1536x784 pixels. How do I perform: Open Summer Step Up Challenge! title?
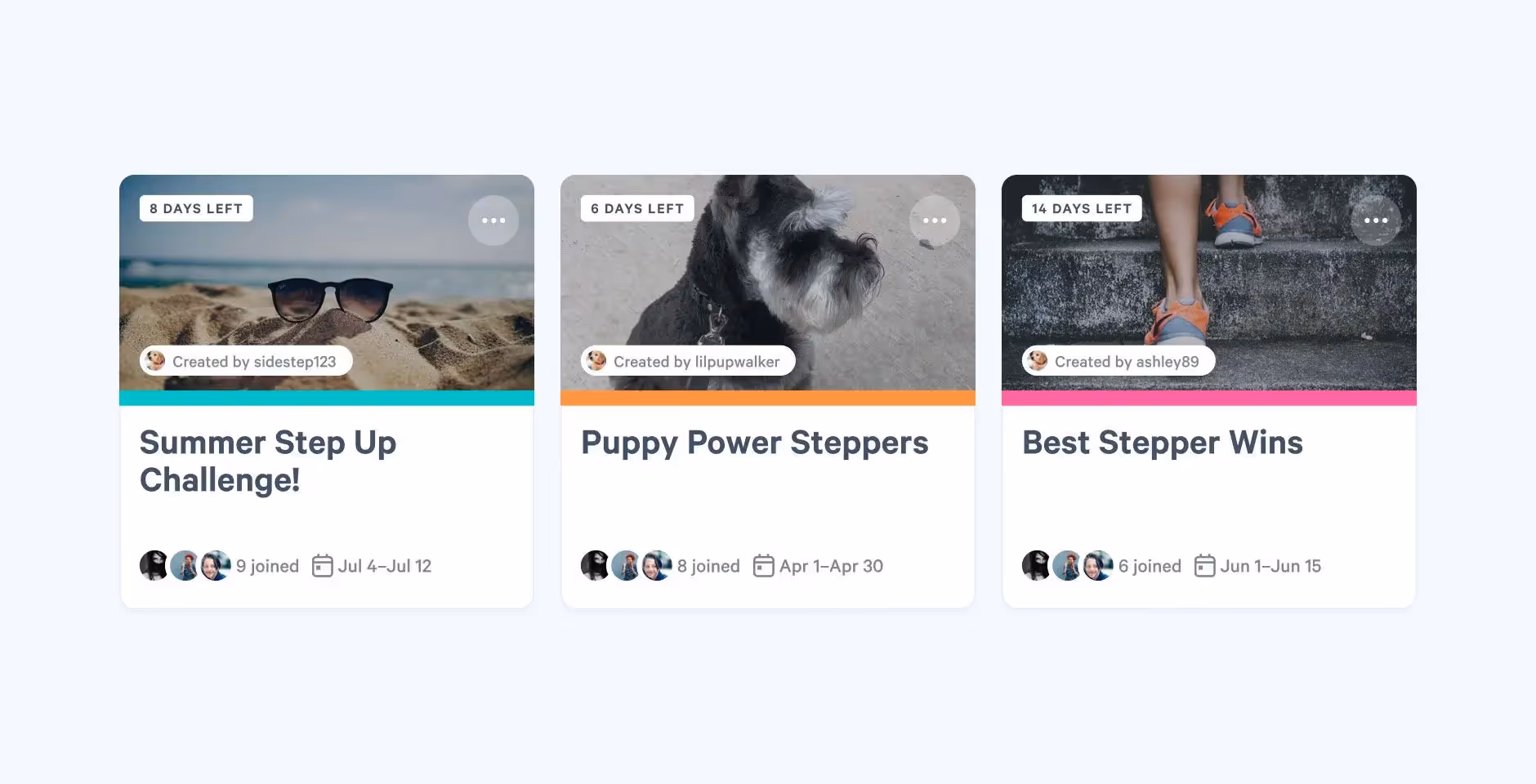click(268, 461)
